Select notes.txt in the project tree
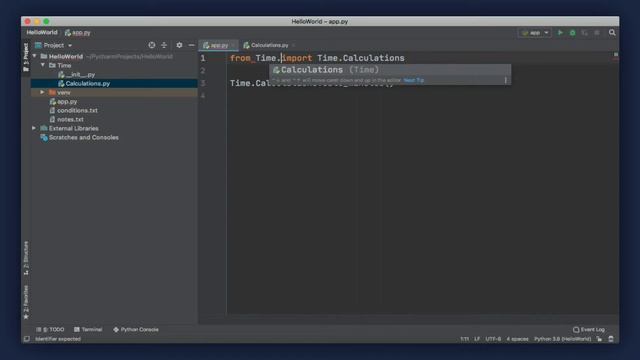This screenshot has width=640, height=360. pyautogui.click(x=67, y=119)
